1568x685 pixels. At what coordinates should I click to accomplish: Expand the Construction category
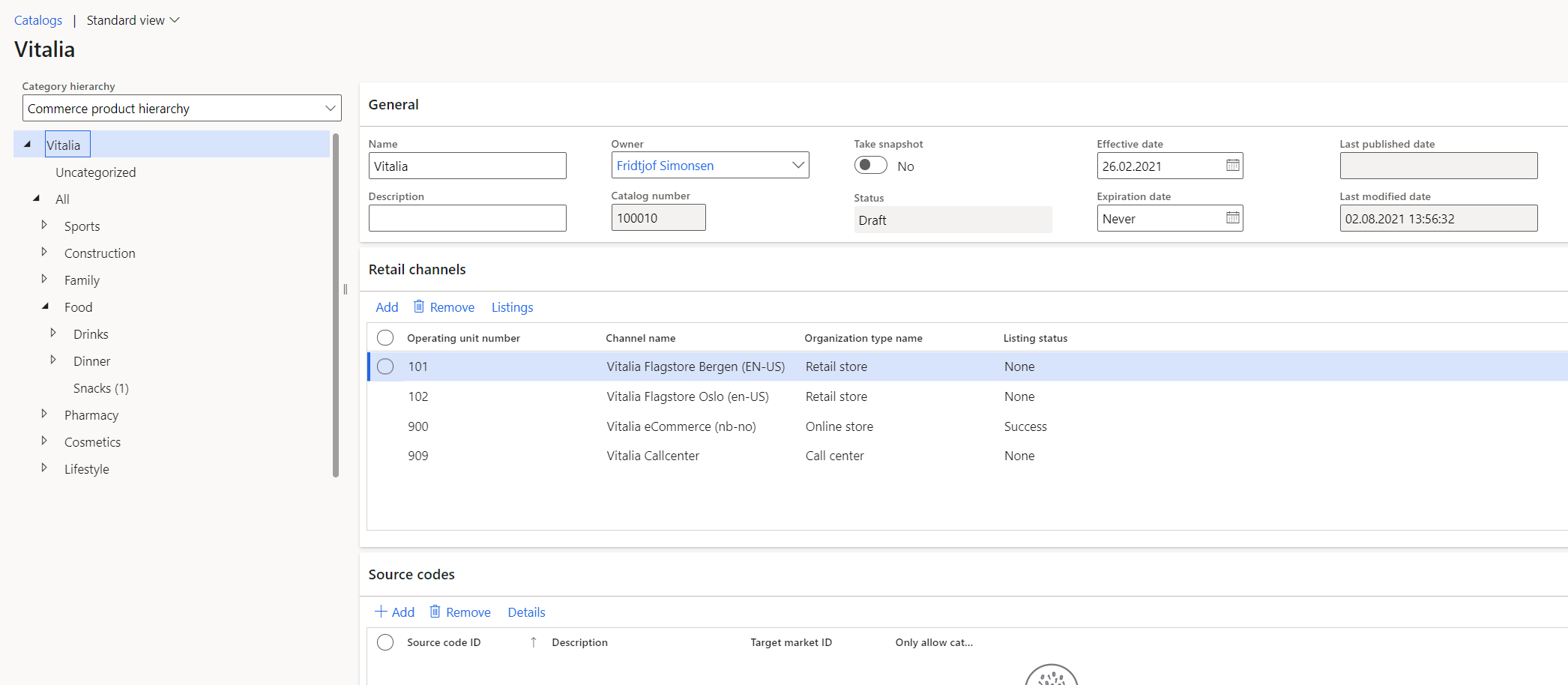click(44, 252)
